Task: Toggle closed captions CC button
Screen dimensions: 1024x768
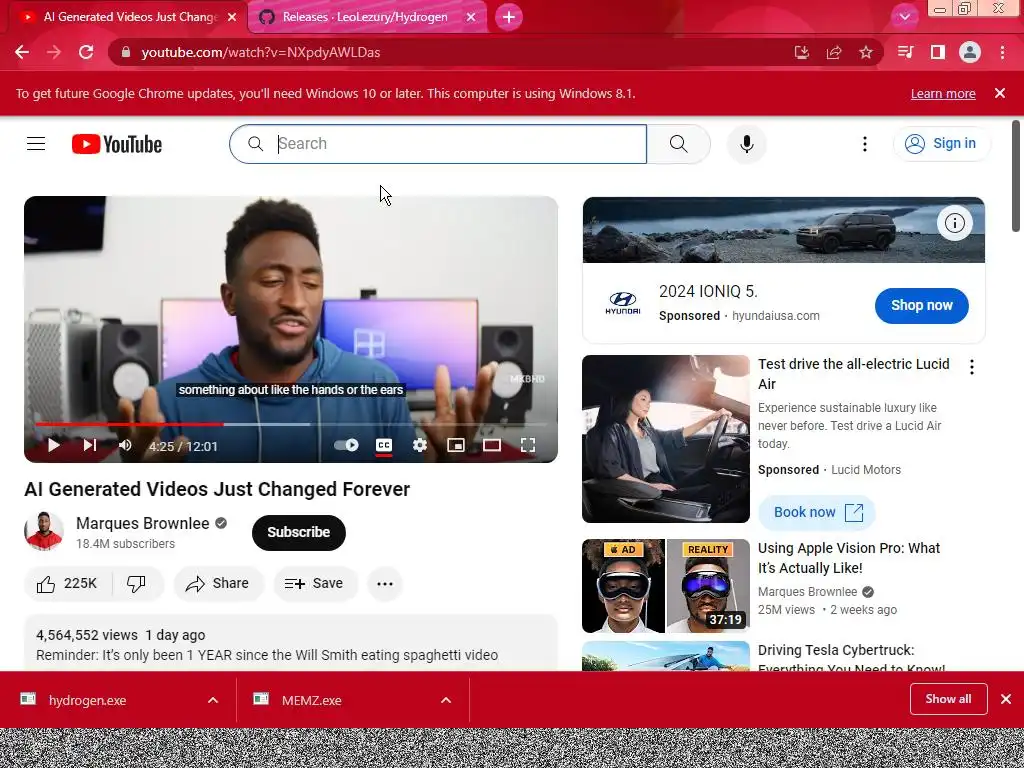Action: (384, 445)
